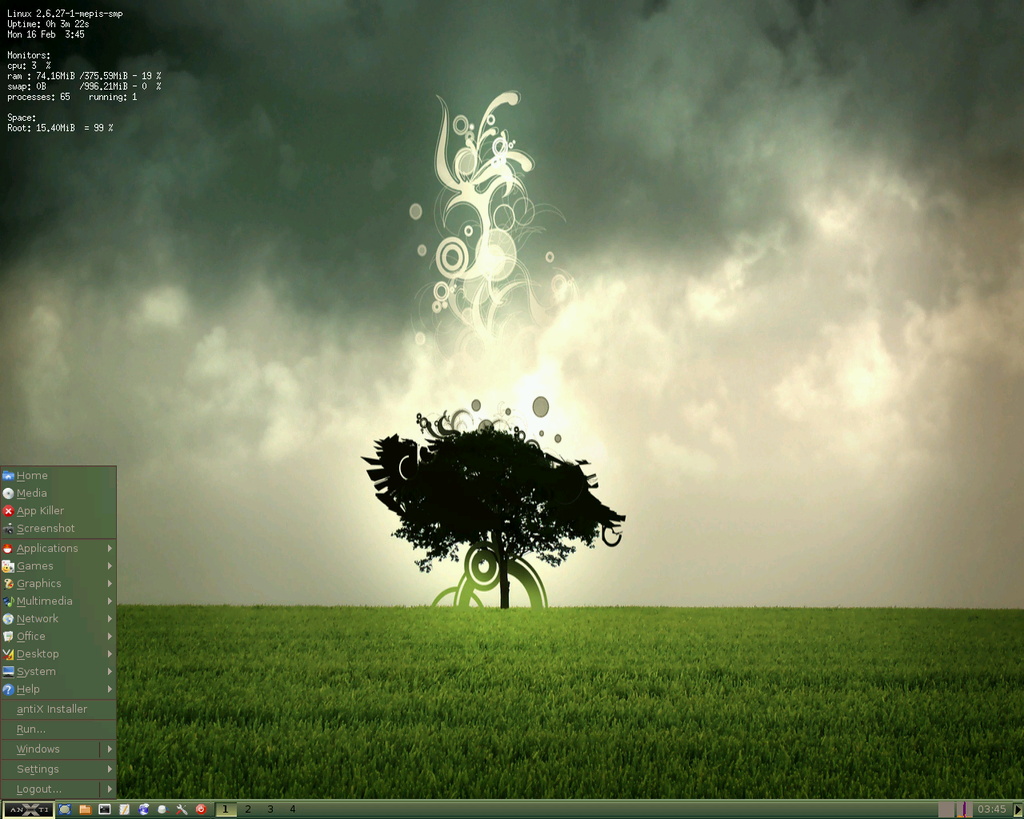Image resolution: width=1024 pixels, height=819 pixels.
Task: Expand the Multimedia submenu
Action: (x=44, y=601)
